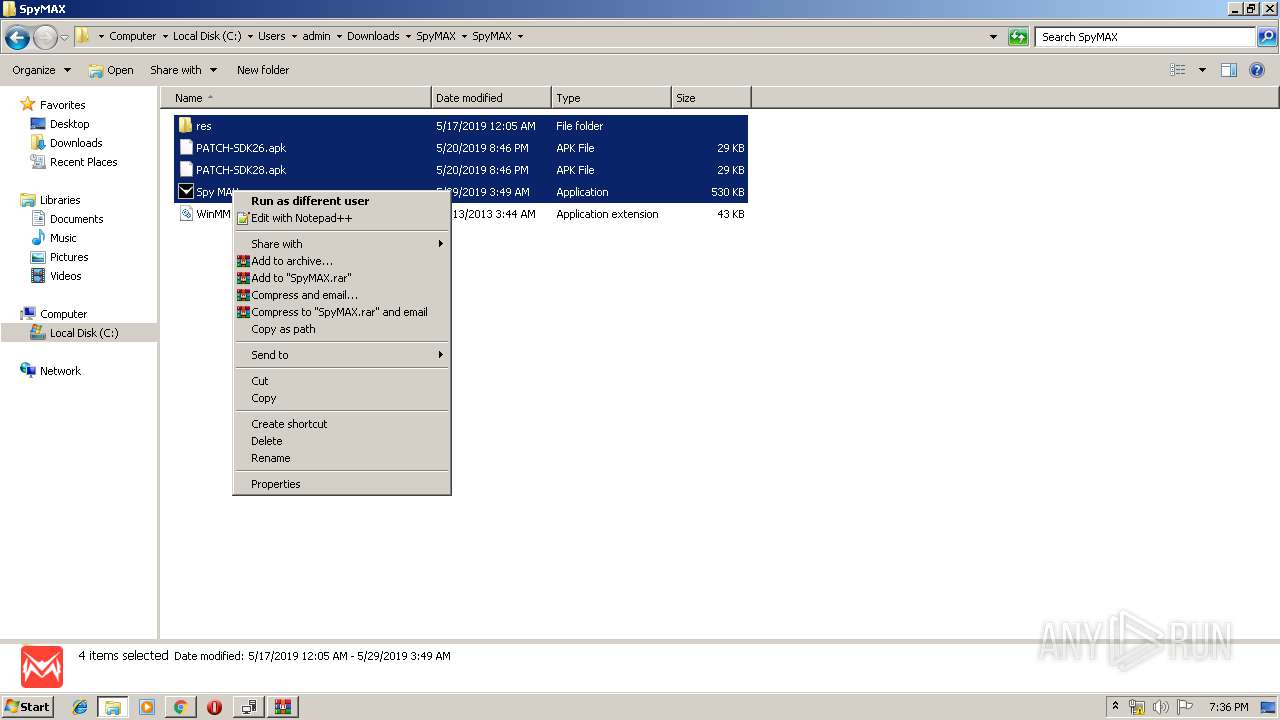
Task: Open Properties from the context menu
Action: (x=341, y=484)
